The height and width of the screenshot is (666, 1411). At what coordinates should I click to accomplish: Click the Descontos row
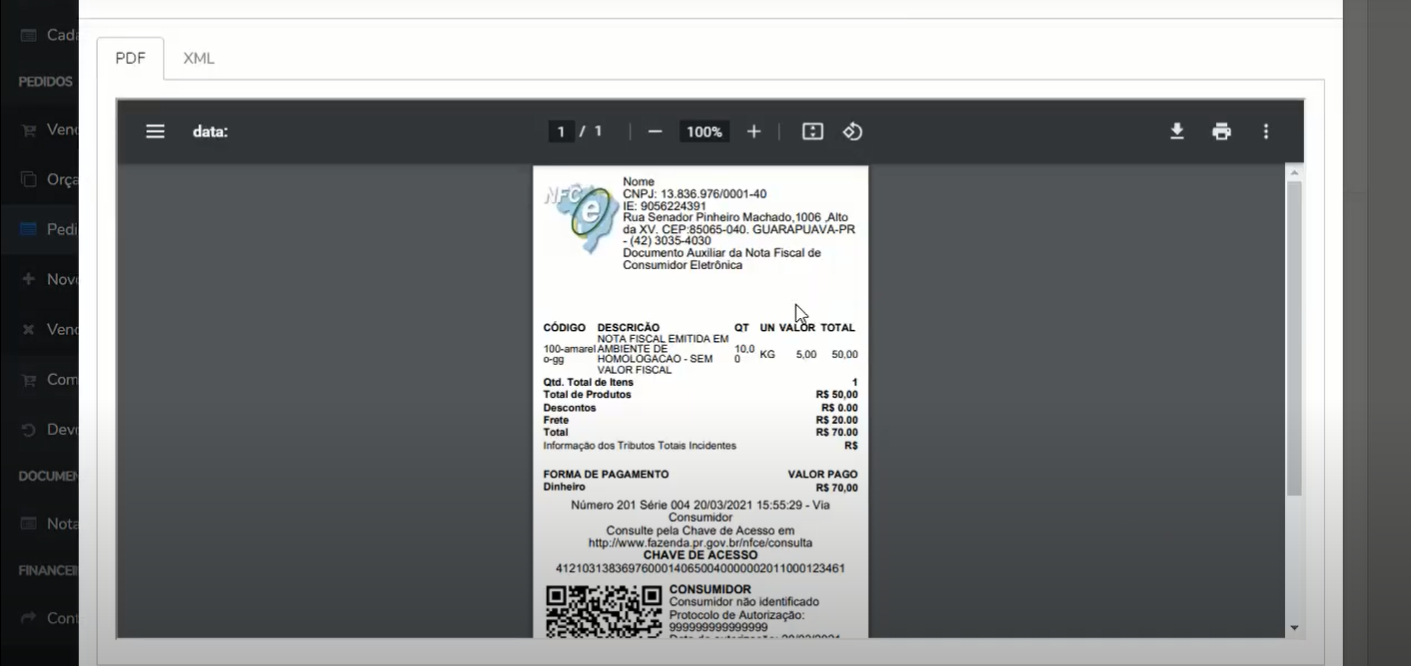(700, 408)
